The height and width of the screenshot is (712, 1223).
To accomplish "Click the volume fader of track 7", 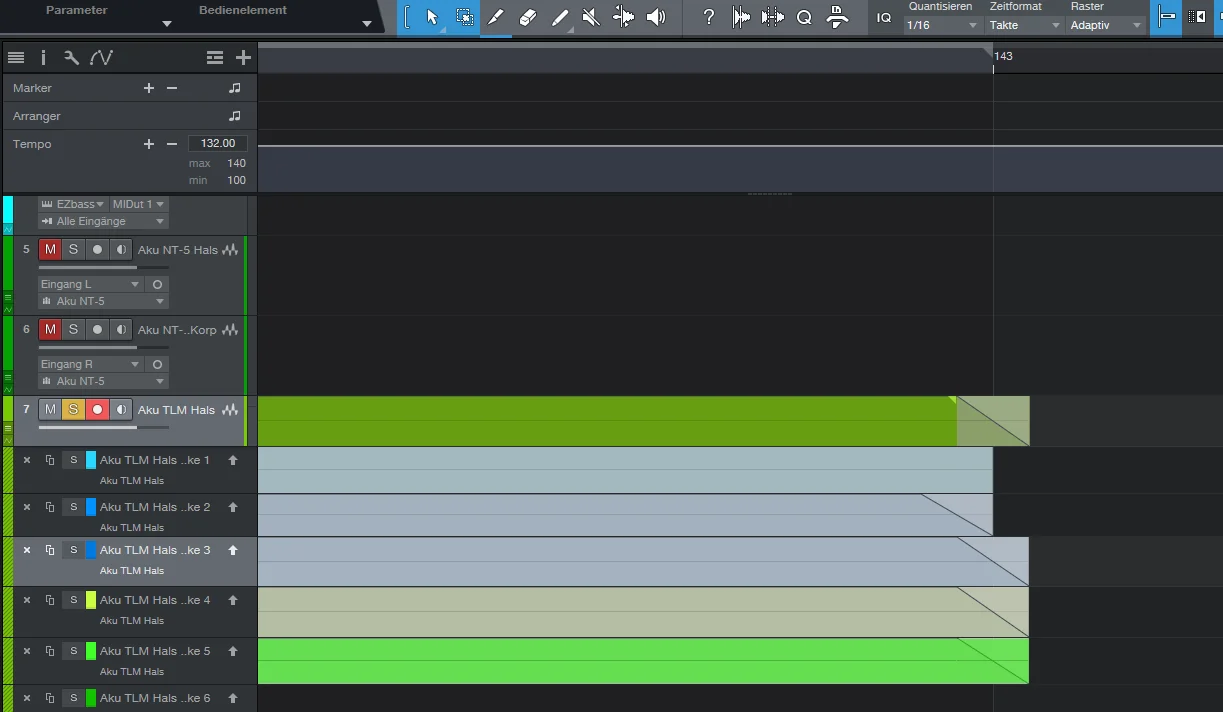I will tap(103, 427).
